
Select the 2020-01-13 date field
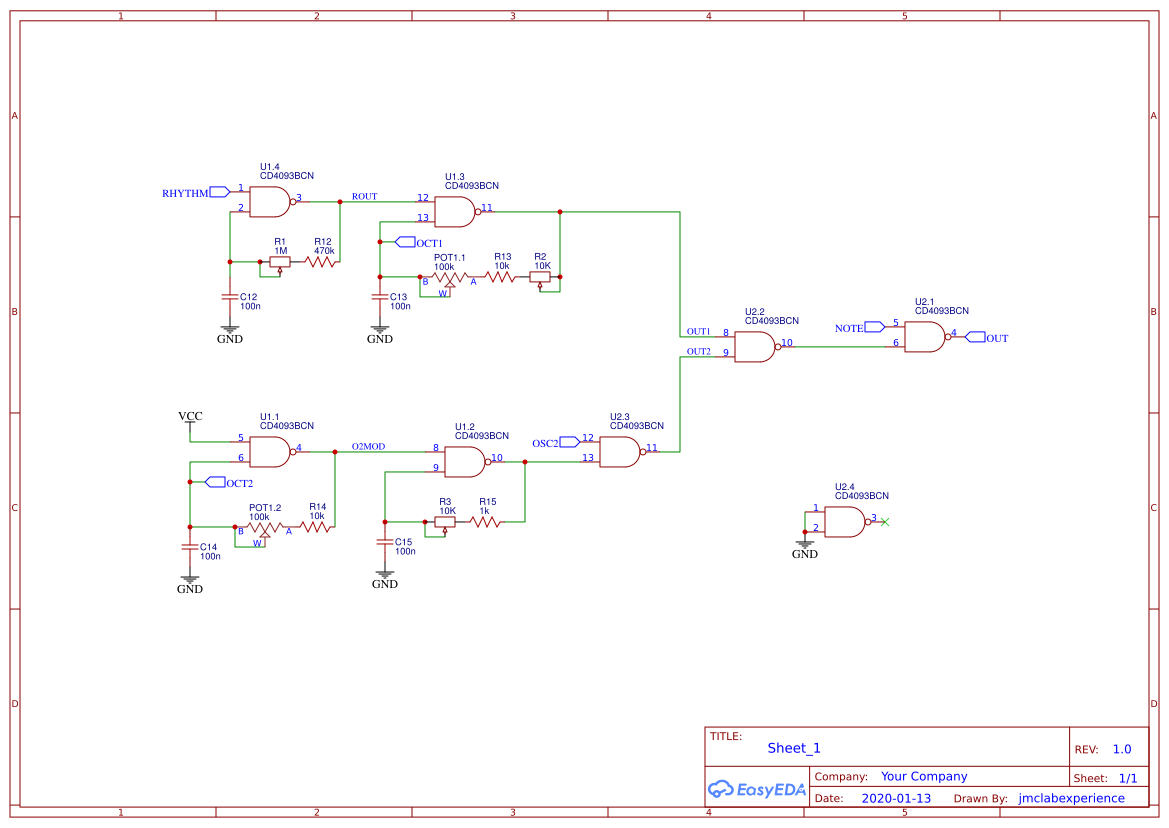(895, 798)
